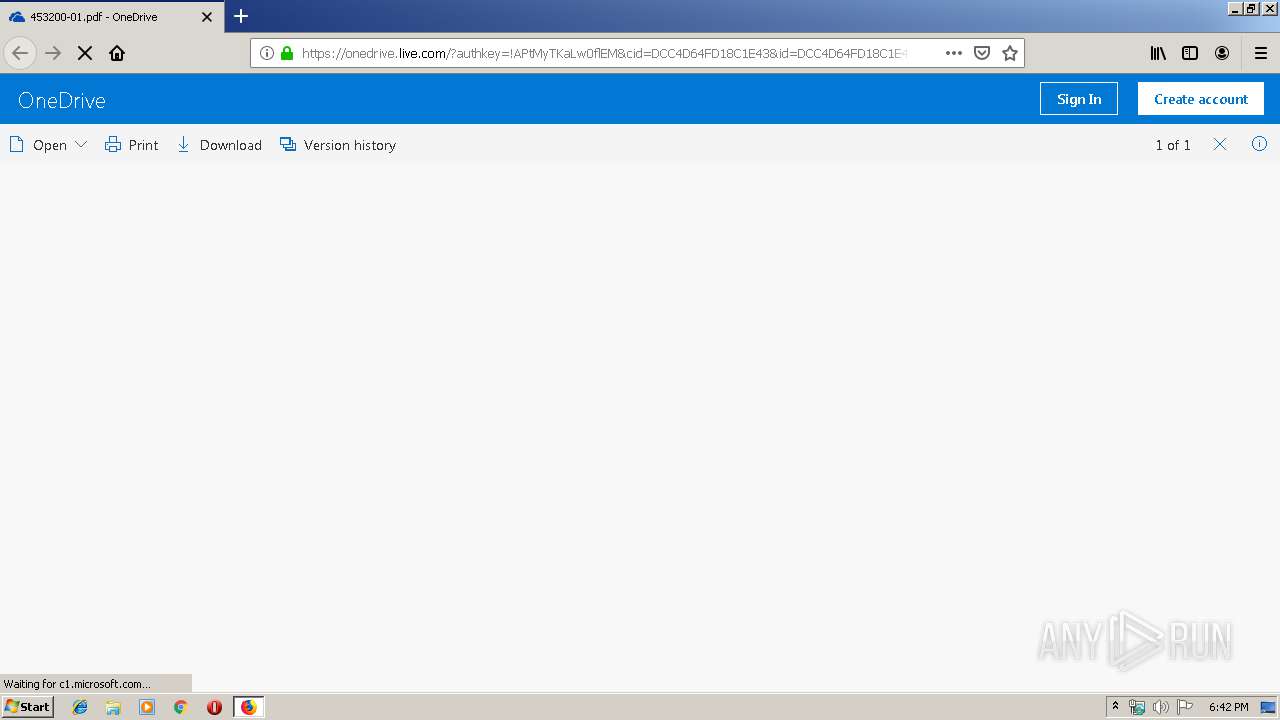
Task: Launch Opera from the taskbar
Action: (x=214, y=707)
